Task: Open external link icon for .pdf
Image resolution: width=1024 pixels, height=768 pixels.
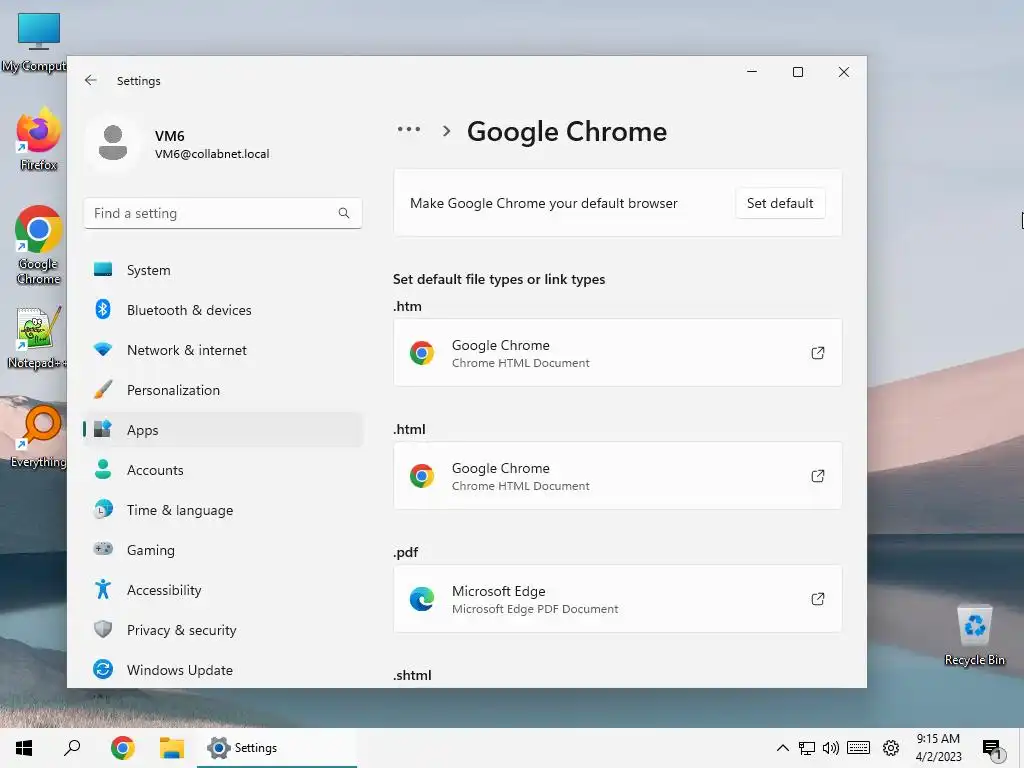Action: (x=817, y=598)
